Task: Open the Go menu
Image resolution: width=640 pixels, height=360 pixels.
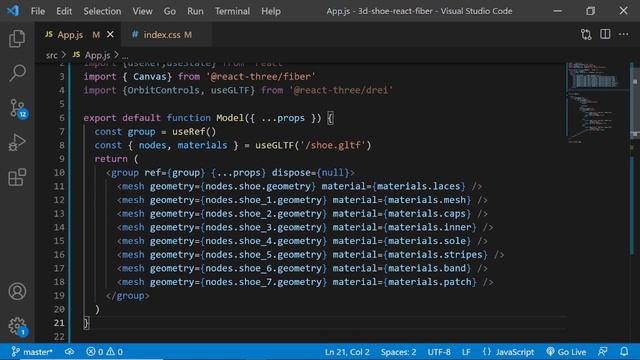Action: 170,11
